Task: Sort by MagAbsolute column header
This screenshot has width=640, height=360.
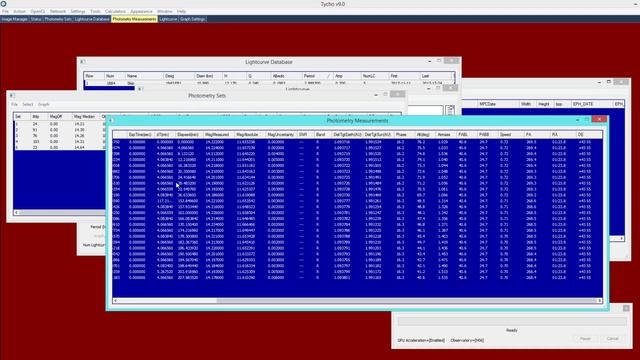Action: (x=249, y=134)
